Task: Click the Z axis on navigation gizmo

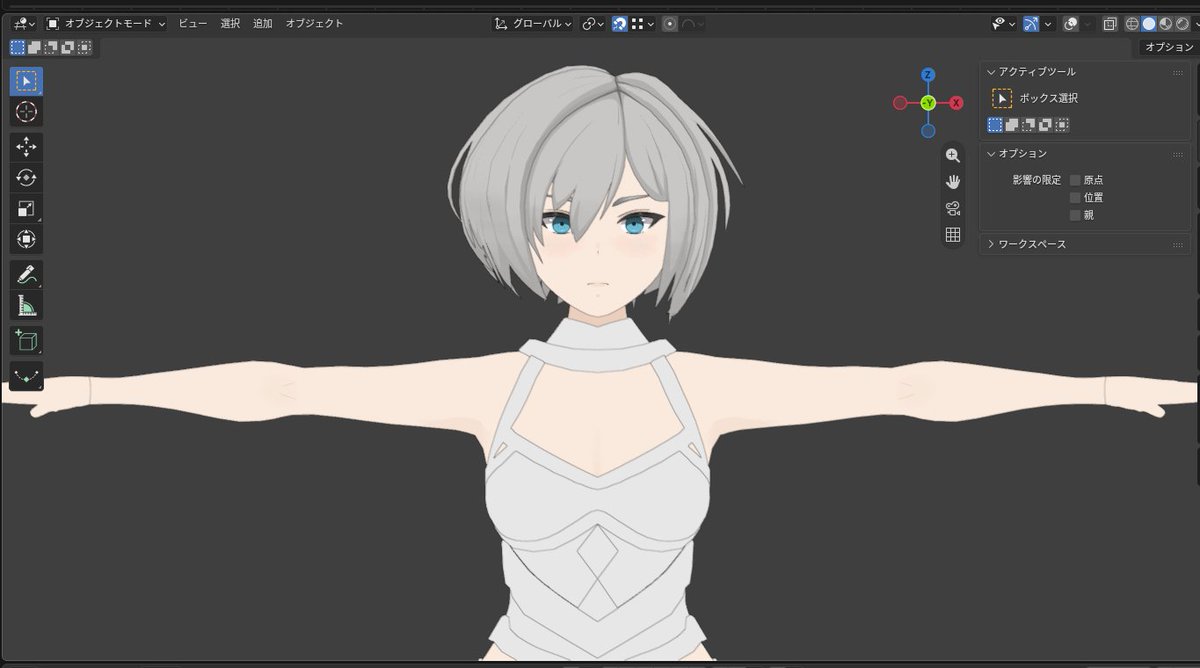Action: pos(928,75)
